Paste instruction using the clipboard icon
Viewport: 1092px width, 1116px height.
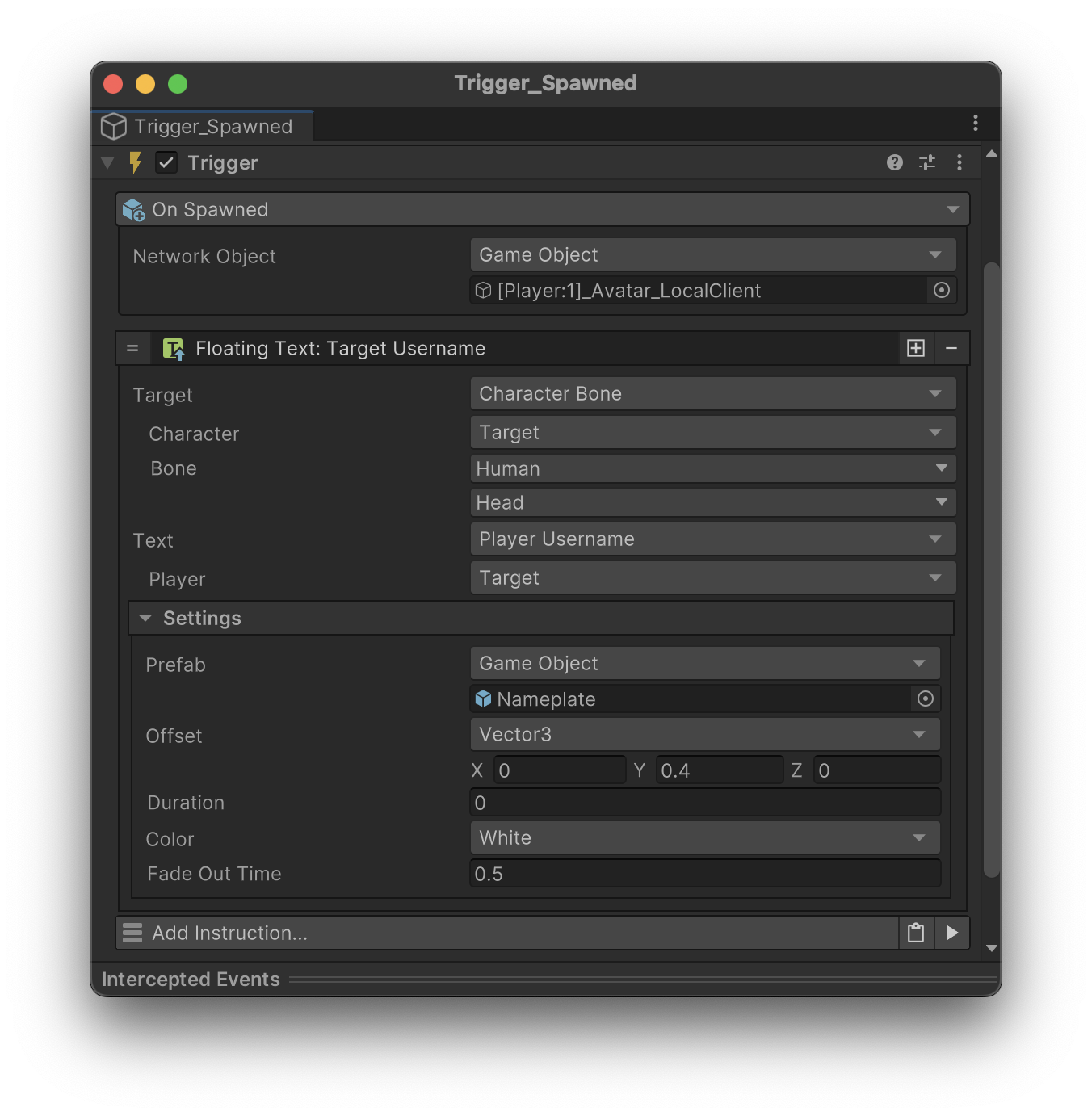tap(916, 933)
